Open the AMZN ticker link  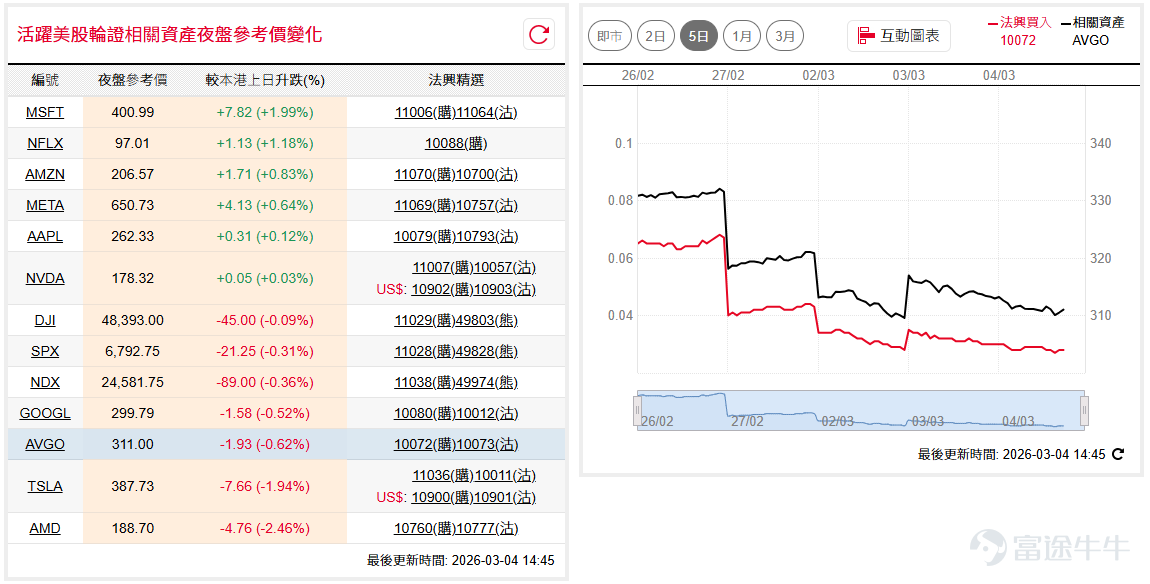pyautogui.click(x=45, y=174)
